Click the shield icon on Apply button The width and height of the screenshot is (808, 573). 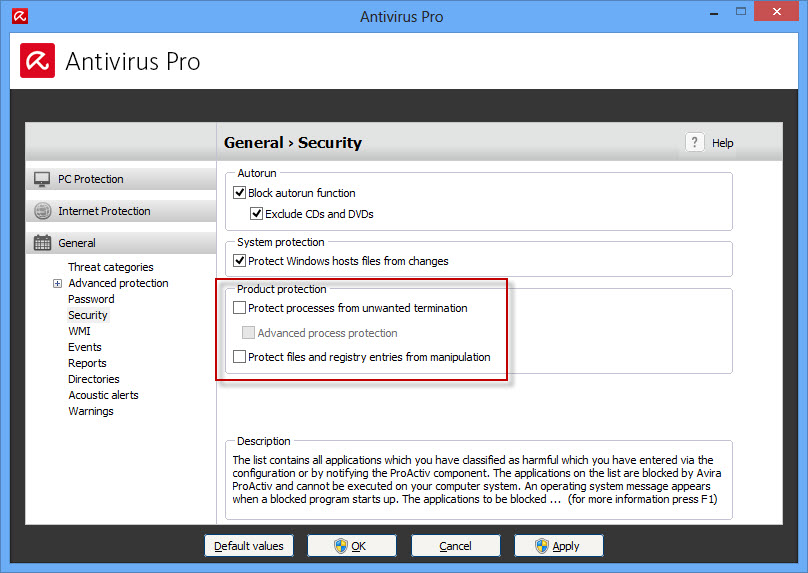(542, 546)
